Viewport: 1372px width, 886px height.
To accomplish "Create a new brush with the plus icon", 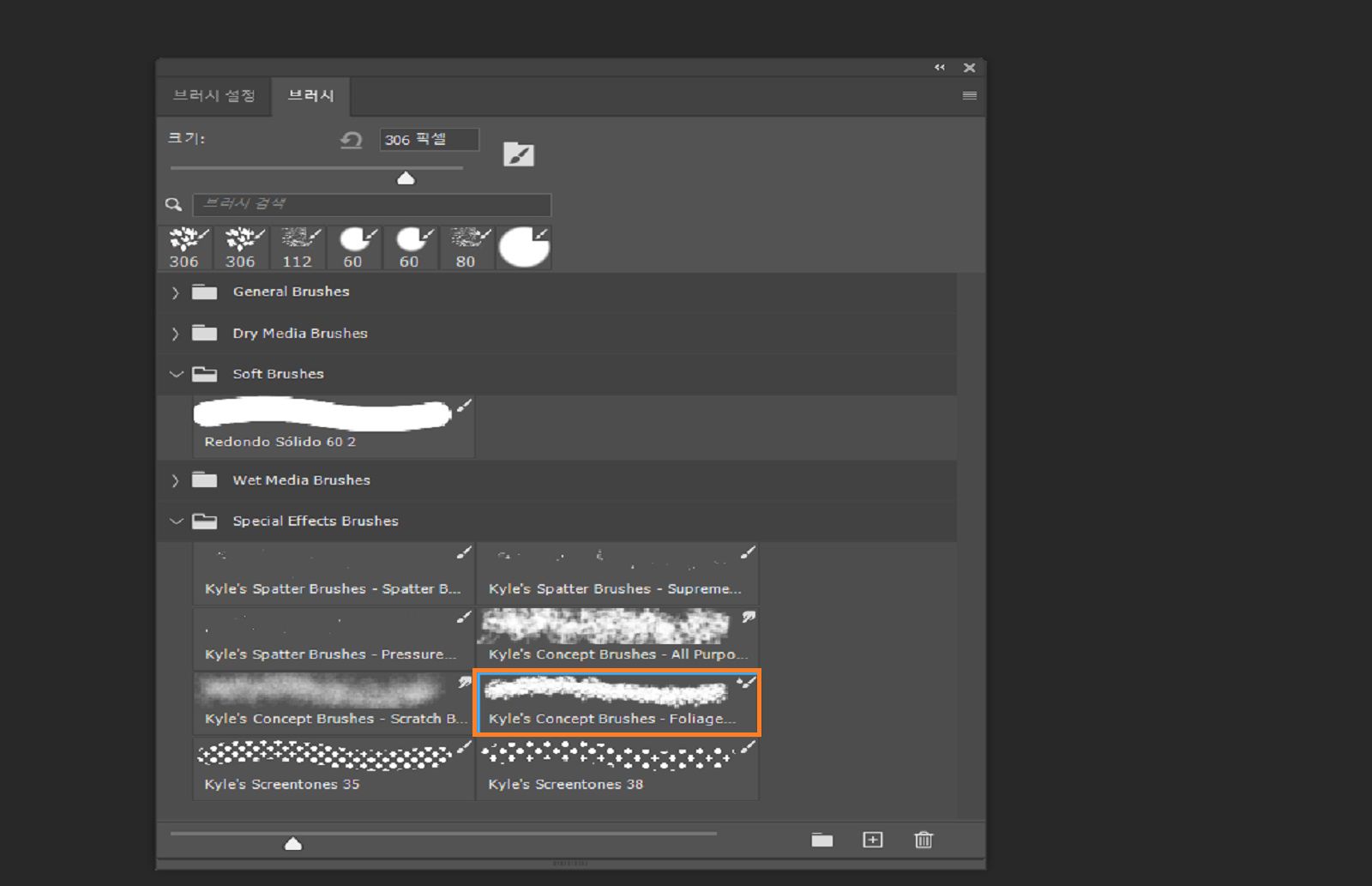I will click(872, 840).
